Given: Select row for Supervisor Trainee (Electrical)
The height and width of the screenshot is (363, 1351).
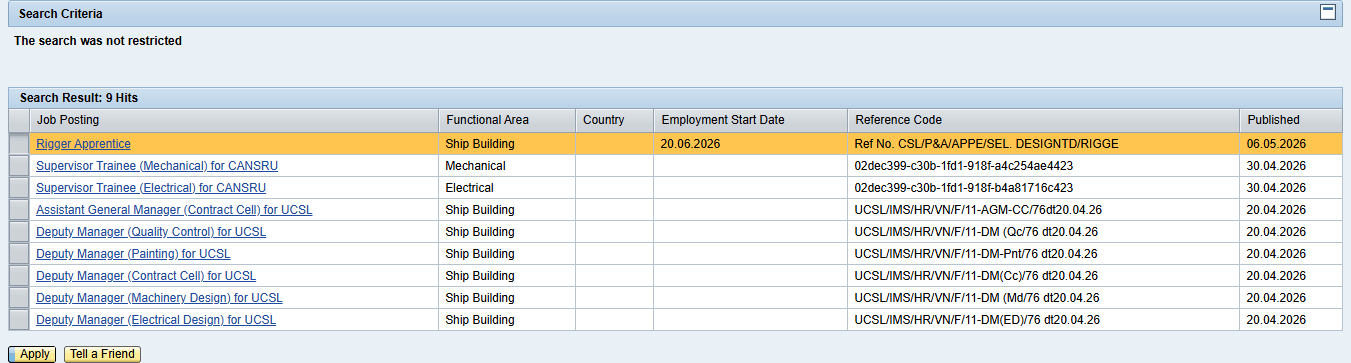Looking at the screenshot, I should [x=19, y=188].
